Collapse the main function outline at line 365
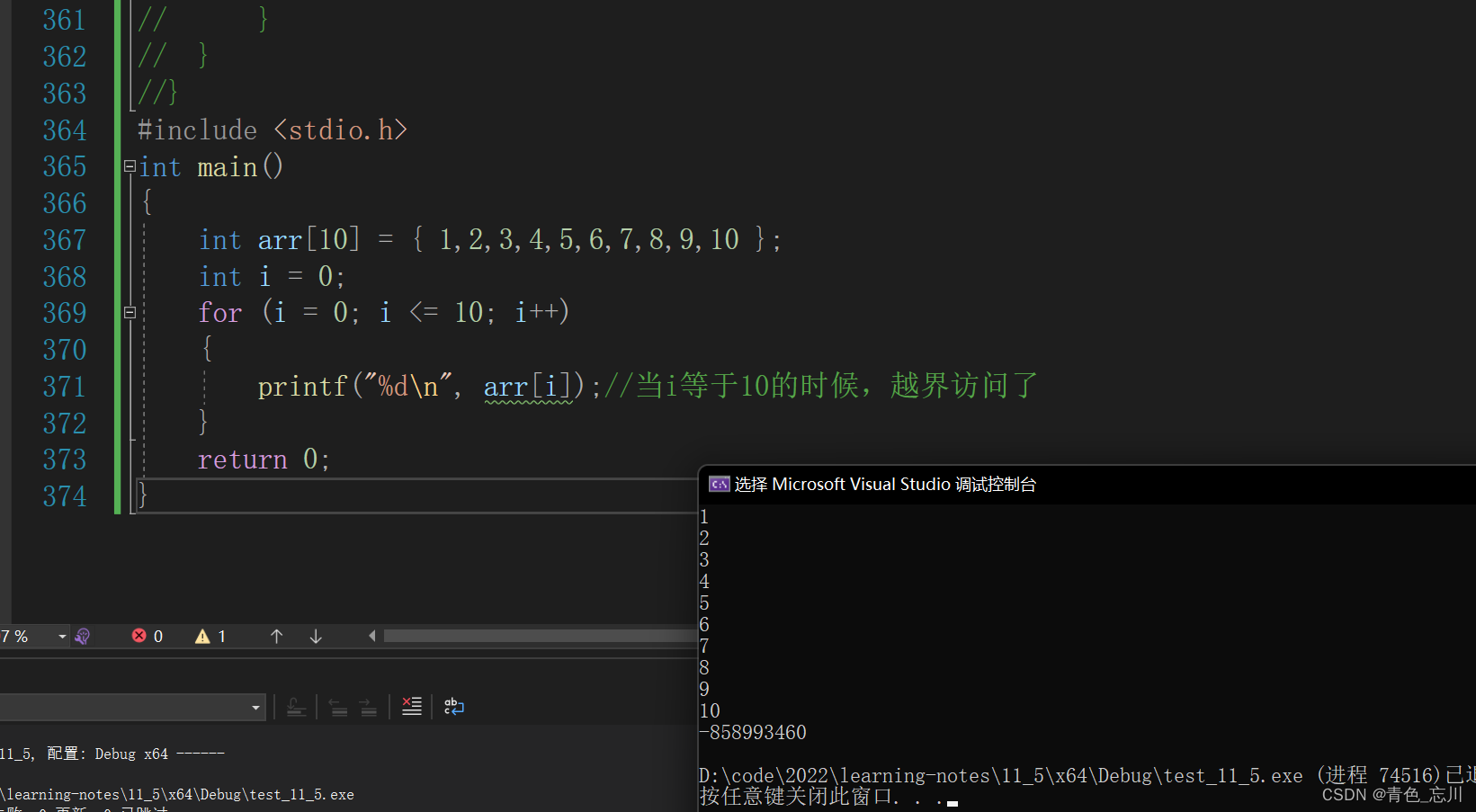 (x=130, y=165)
